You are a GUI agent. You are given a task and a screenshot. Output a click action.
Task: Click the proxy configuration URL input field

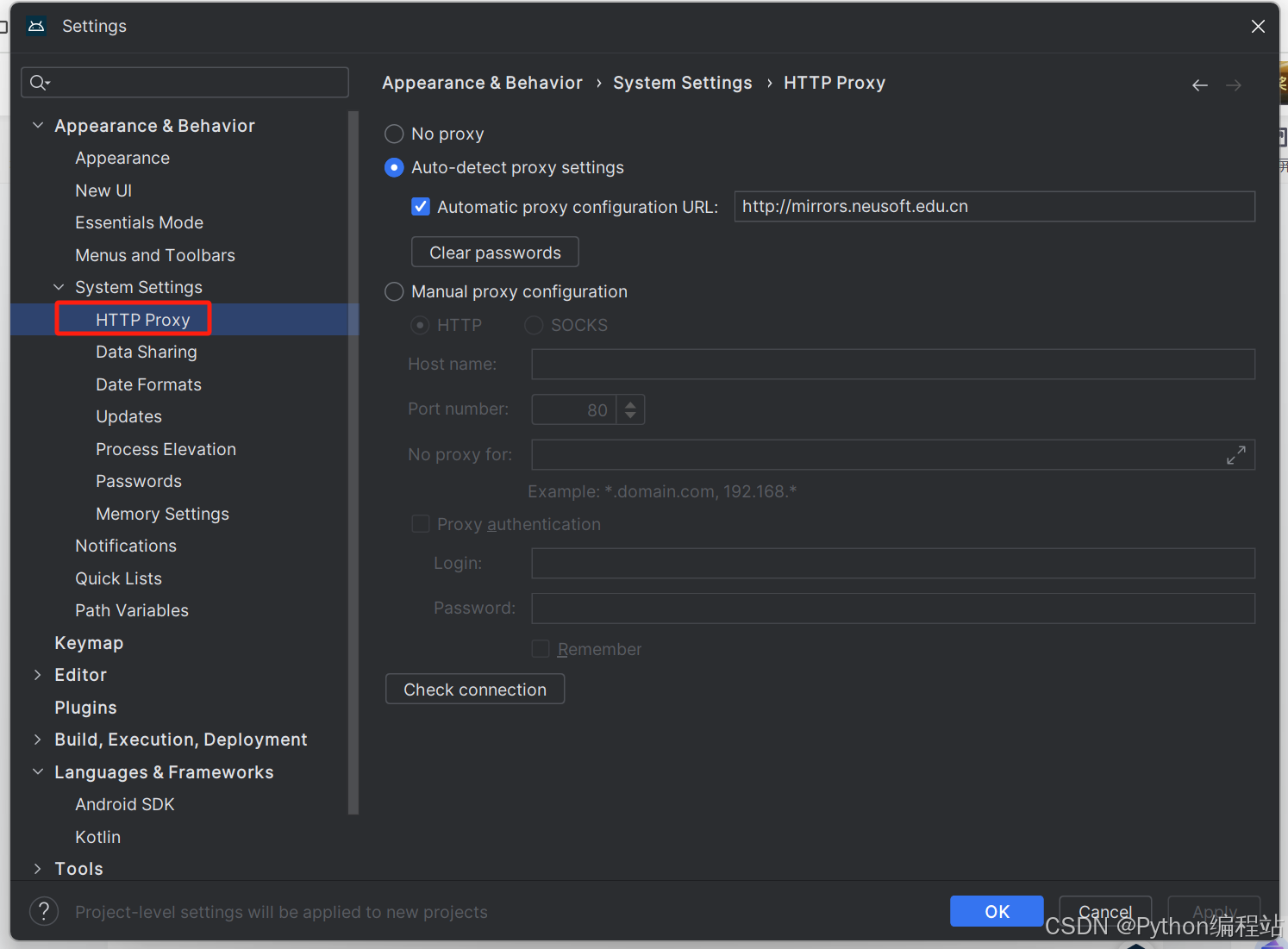coord(993,206)
